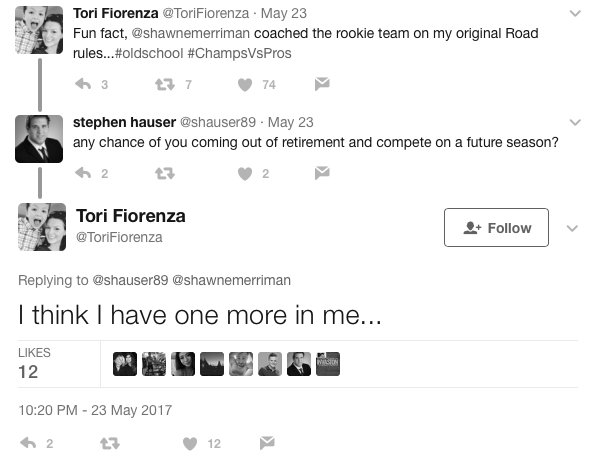Like stephen hauser's tweet with 2 likes
The image size is (612, 475).
[245, 174]
